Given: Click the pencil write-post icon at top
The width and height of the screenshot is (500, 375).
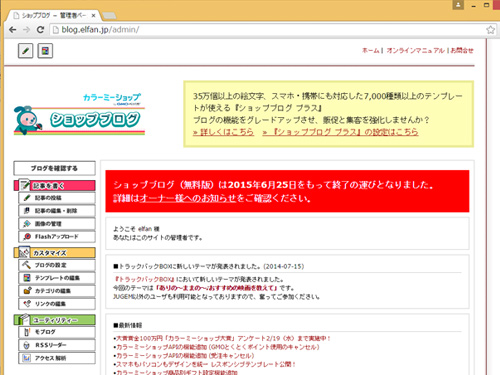Looking at the screenshot, I should tap(25, 51).
